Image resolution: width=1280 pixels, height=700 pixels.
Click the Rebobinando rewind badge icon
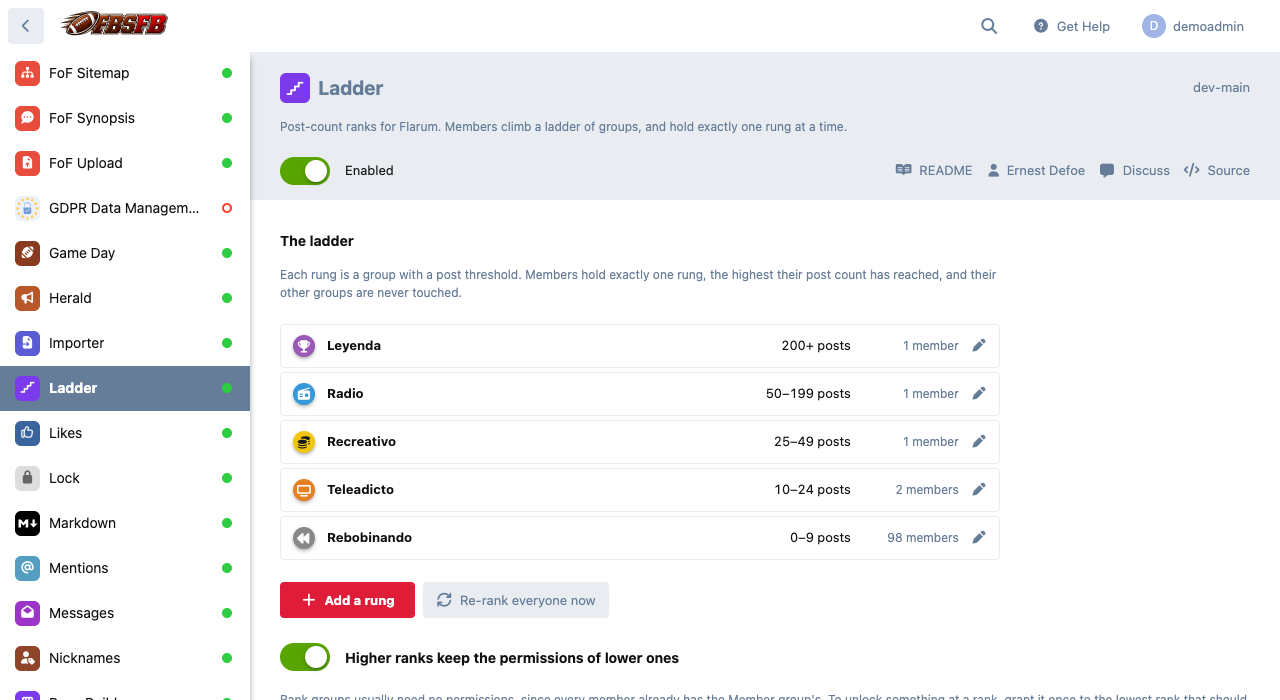click(x=304, y=538)
